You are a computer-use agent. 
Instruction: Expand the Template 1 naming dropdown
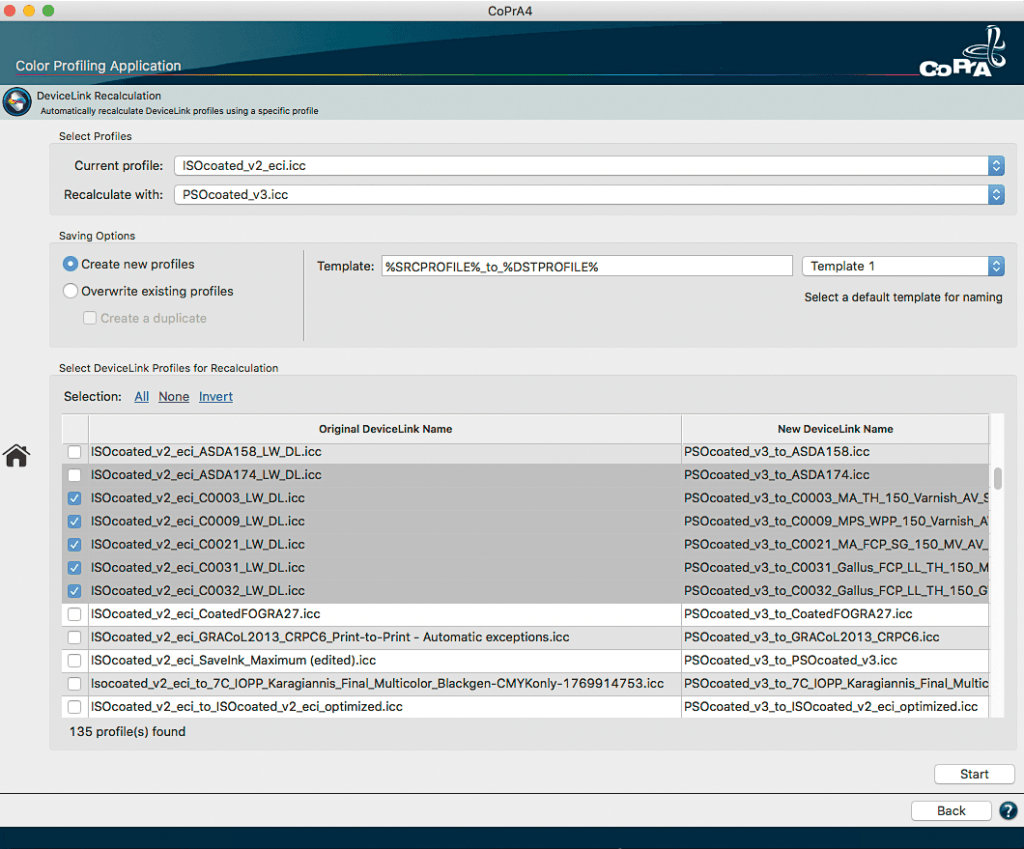902,266
